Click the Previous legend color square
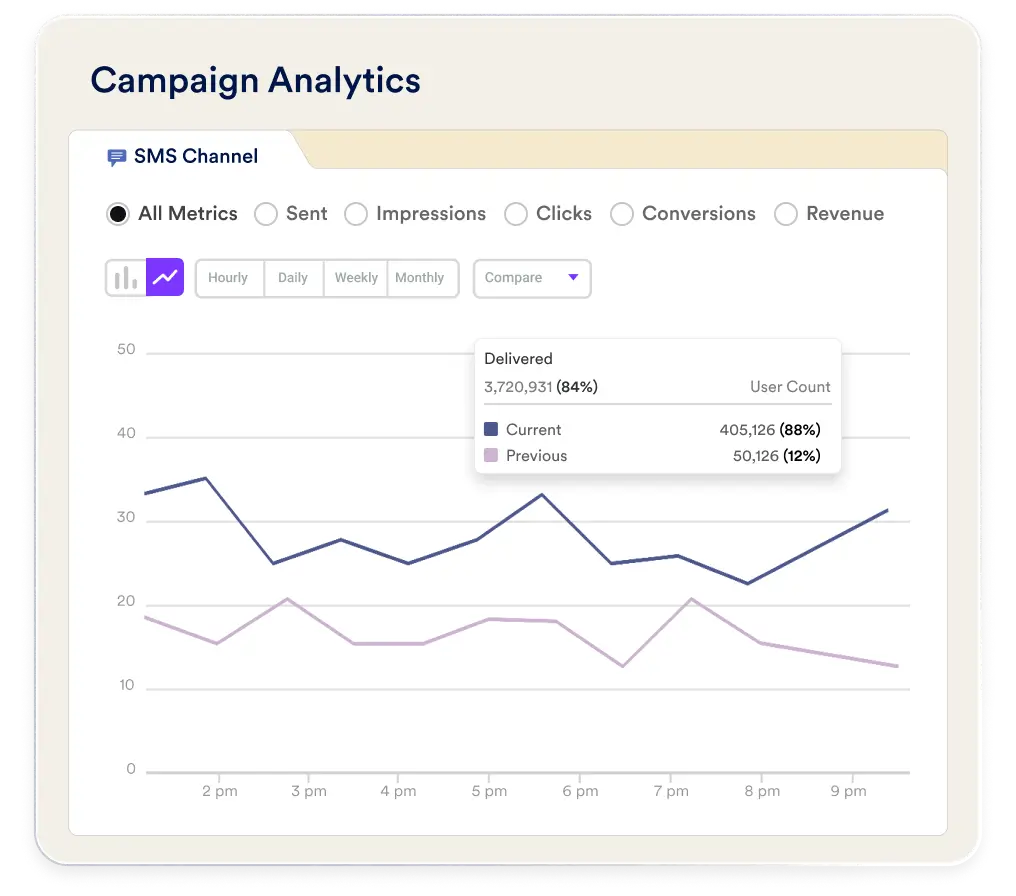The width and height of the screenshot is (1016, 896). pos(491,455)
